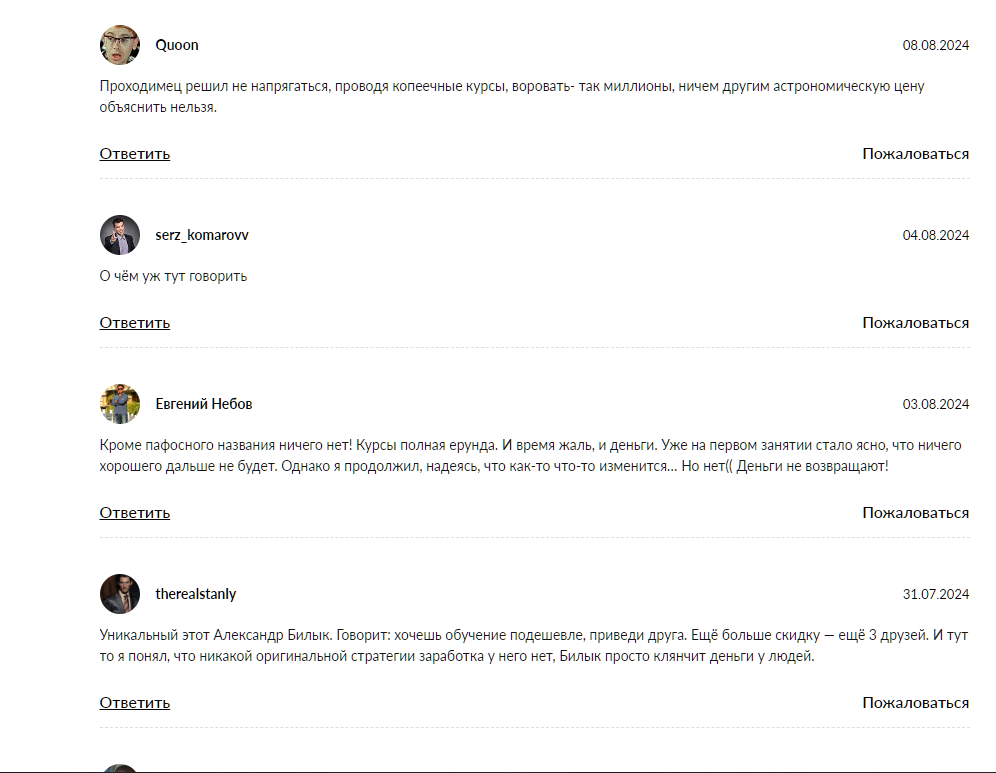Click Quoon's avatar picture
This screenshot has height=773, width=996.
click(x=120, y=45)
